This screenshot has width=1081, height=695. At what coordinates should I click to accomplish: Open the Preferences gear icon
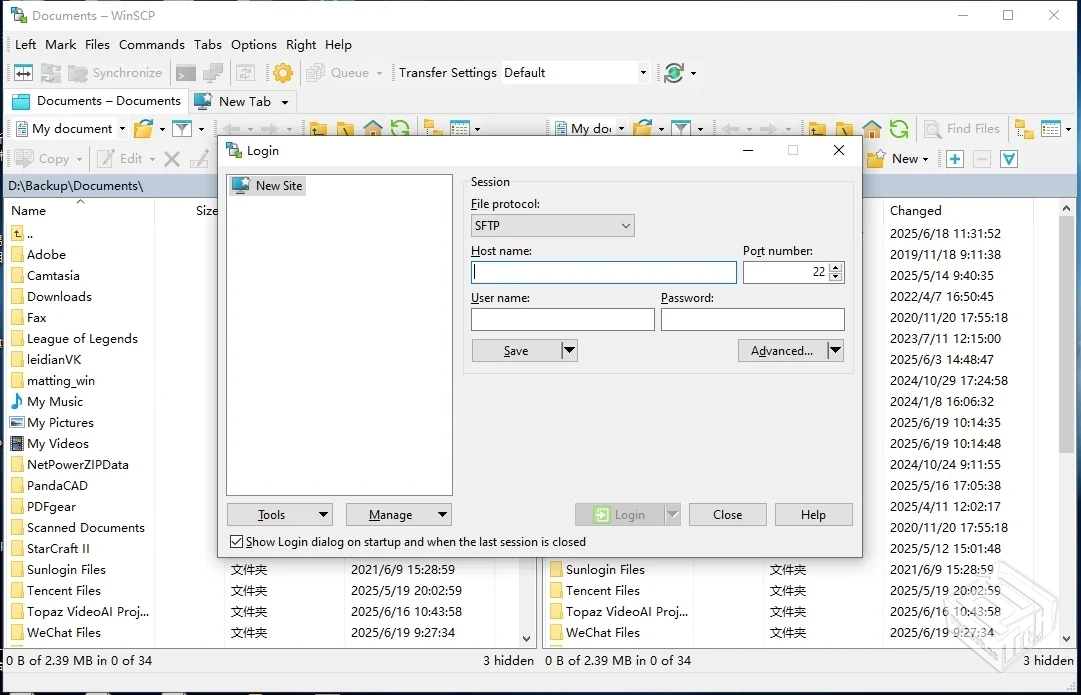pyautogui.click(x=281, y=72)
